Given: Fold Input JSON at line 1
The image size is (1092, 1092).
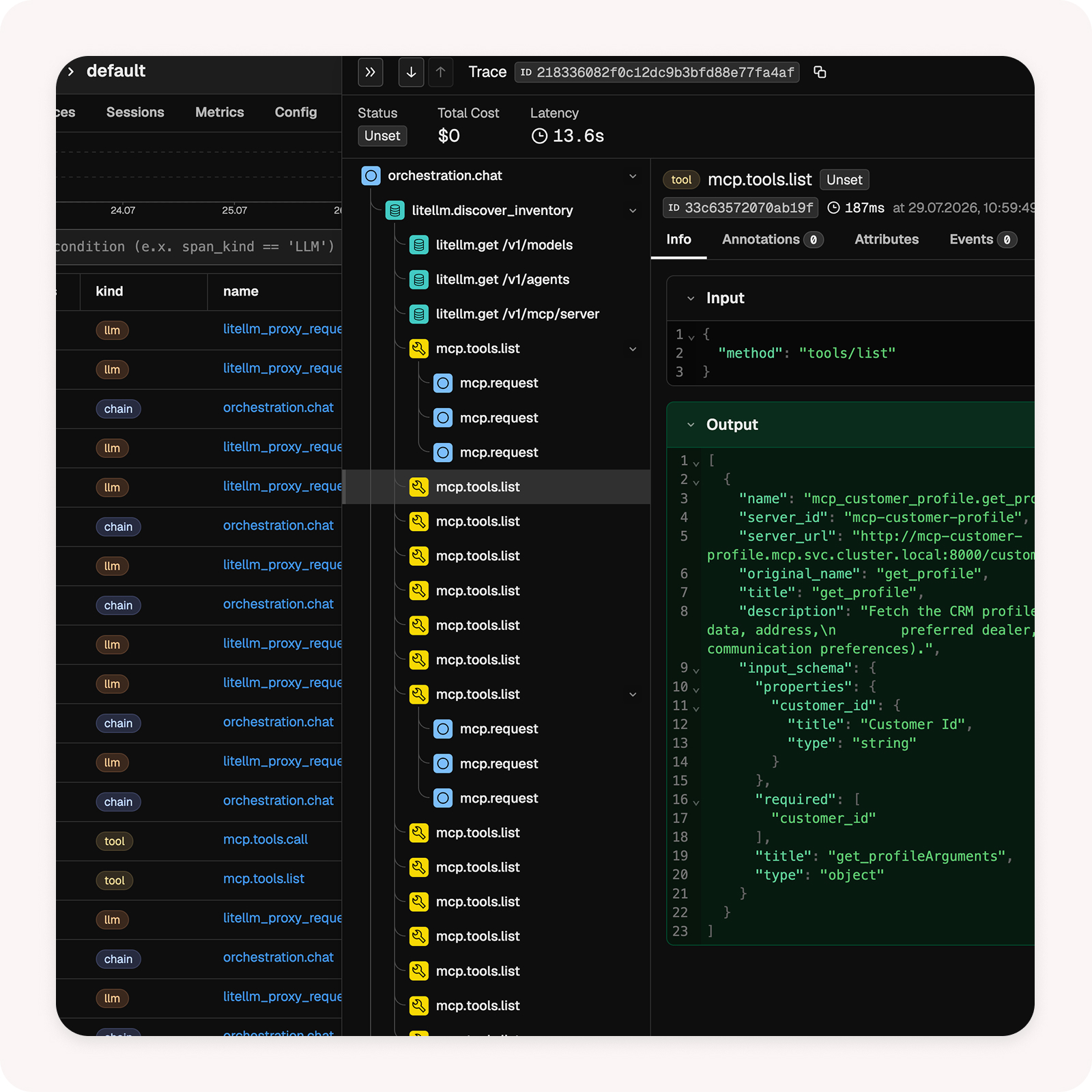Looking at the screenshot, I should pyautogui.click(x=691, y=336).
